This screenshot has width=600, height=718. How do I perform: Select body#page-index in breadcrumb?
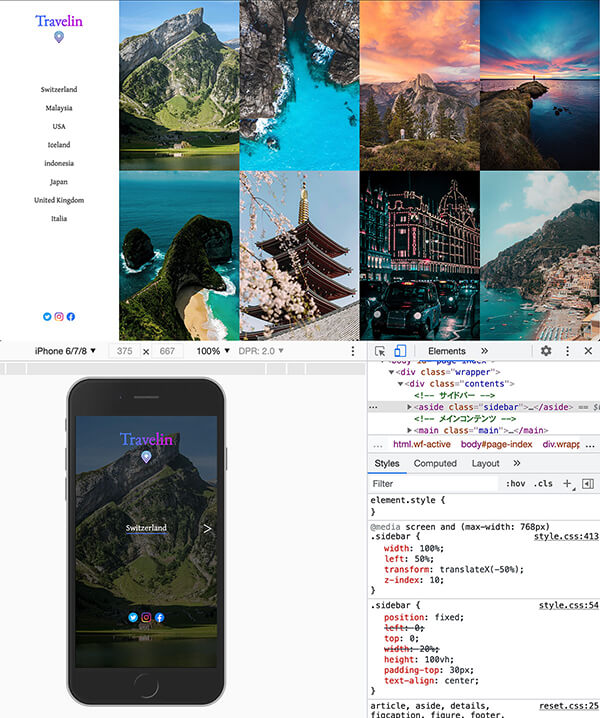point(496,445)
